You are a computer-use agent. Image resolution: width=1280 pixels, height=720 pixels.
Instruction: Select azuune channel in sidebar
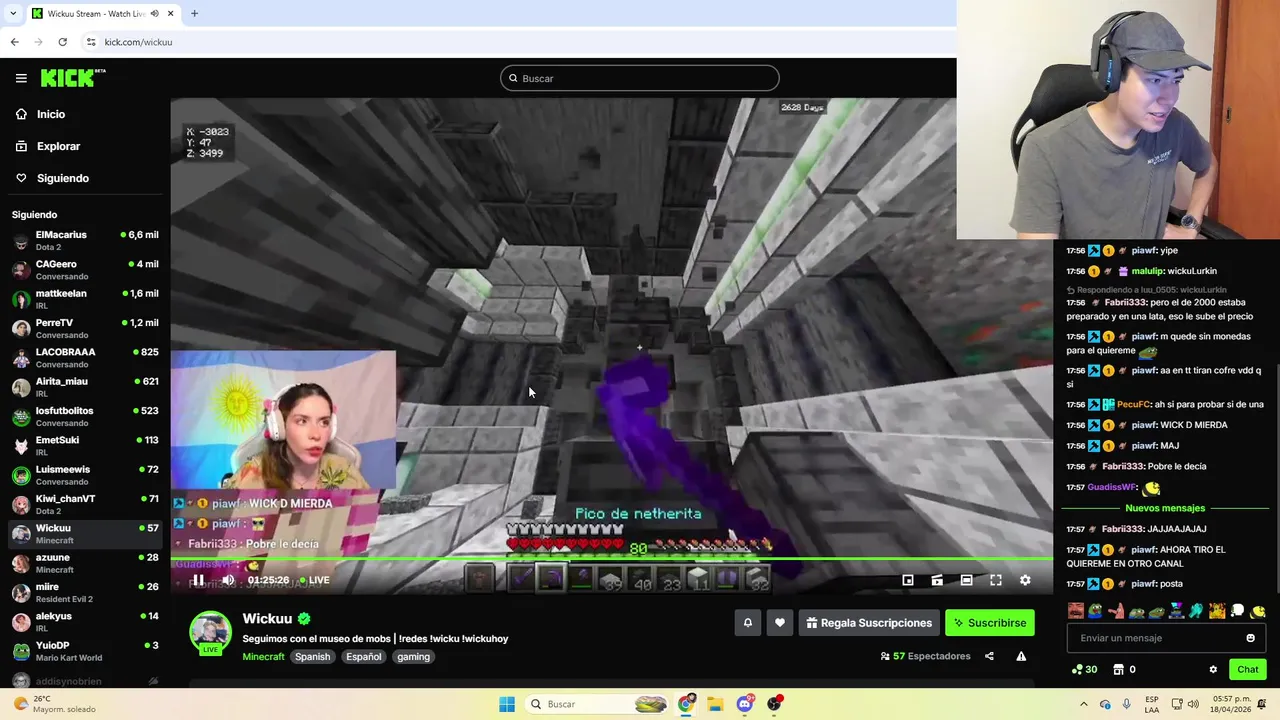[85, 563]
